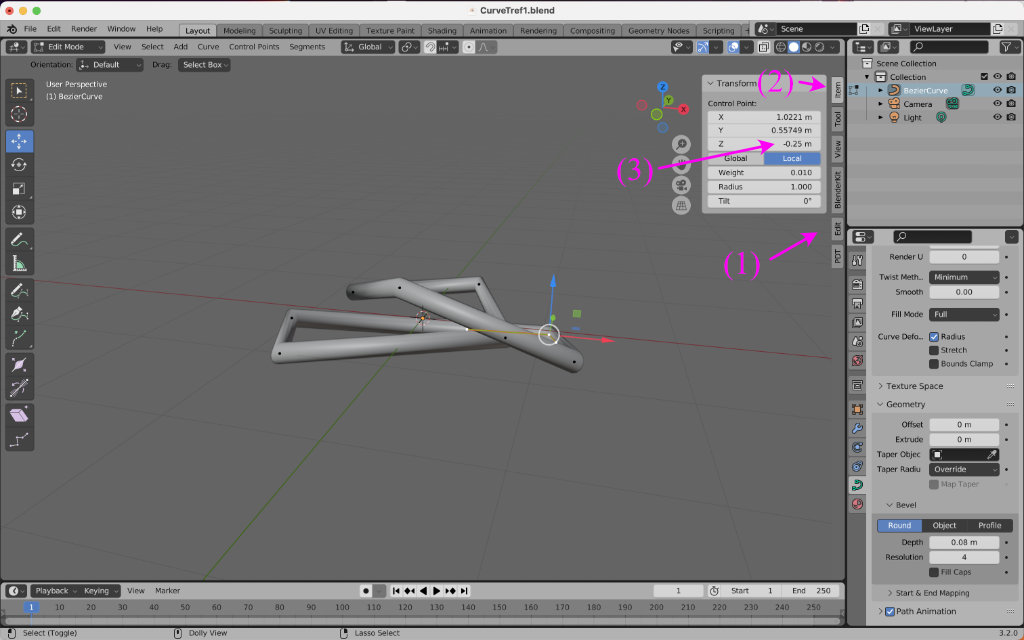1024x640 pixels.
Task: Click the camera view viewport icon
Action: (681, 185)
